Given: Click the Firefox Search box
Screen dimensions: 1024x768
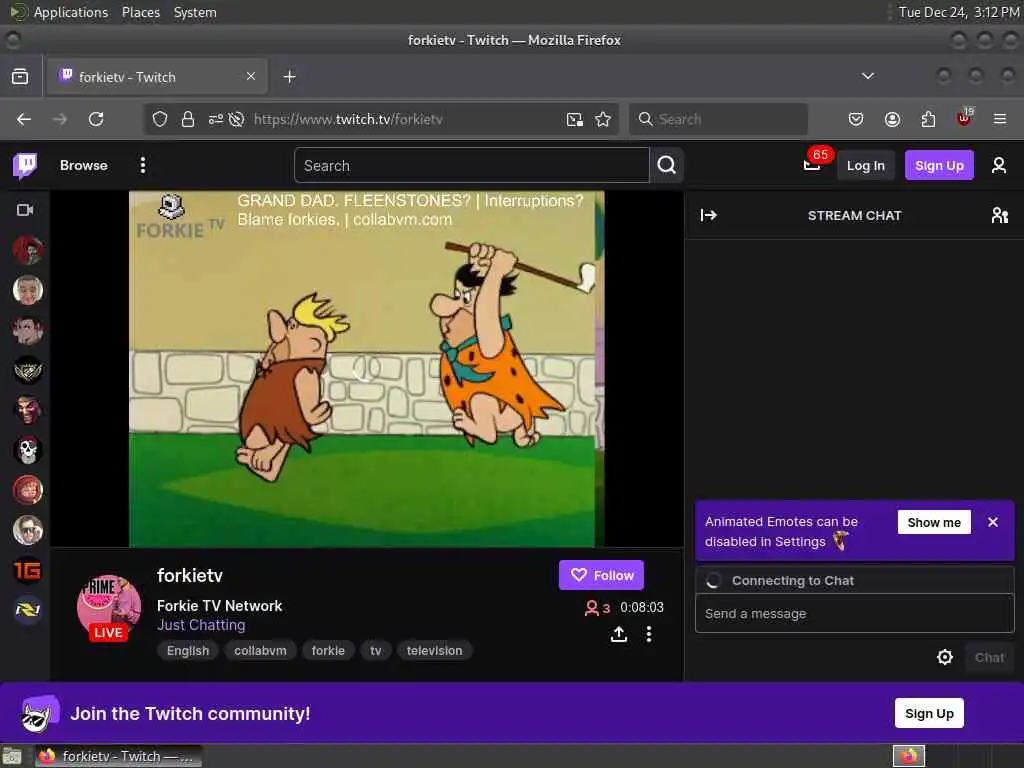Looking at the screenshot, I should click(x=718, y=119).
